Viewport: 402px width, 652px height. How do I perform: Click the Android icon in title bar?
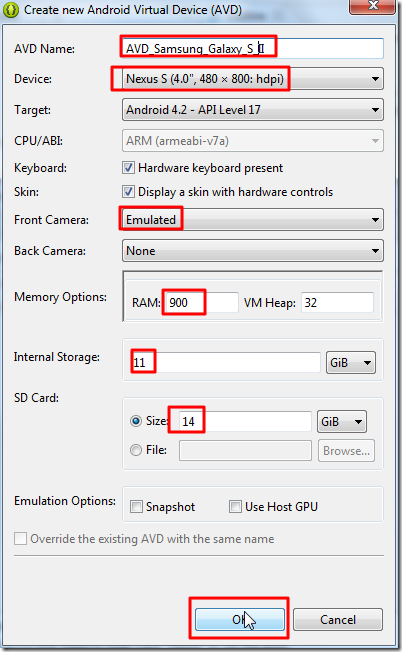coord(11,9)
